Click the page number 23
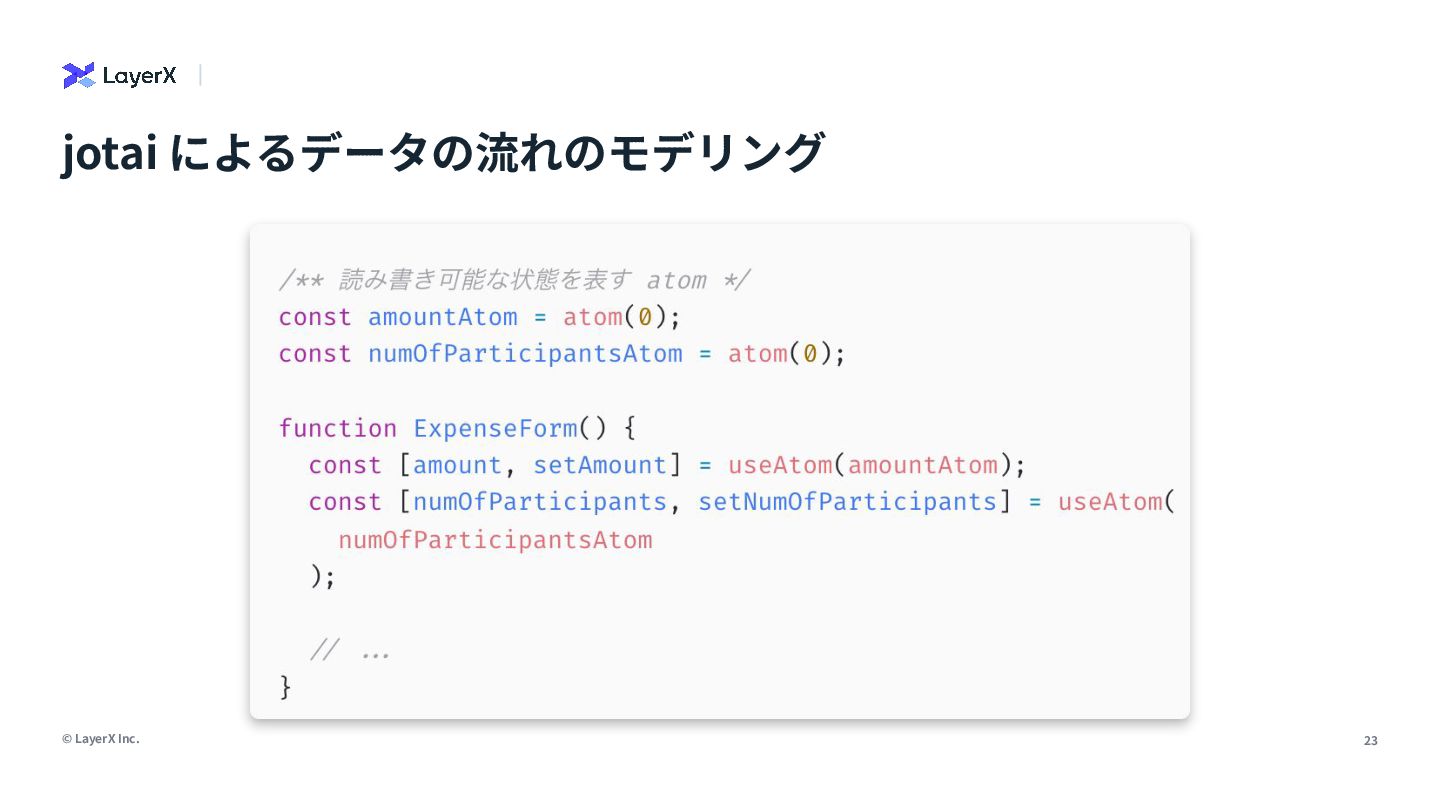 [1371, 741]
